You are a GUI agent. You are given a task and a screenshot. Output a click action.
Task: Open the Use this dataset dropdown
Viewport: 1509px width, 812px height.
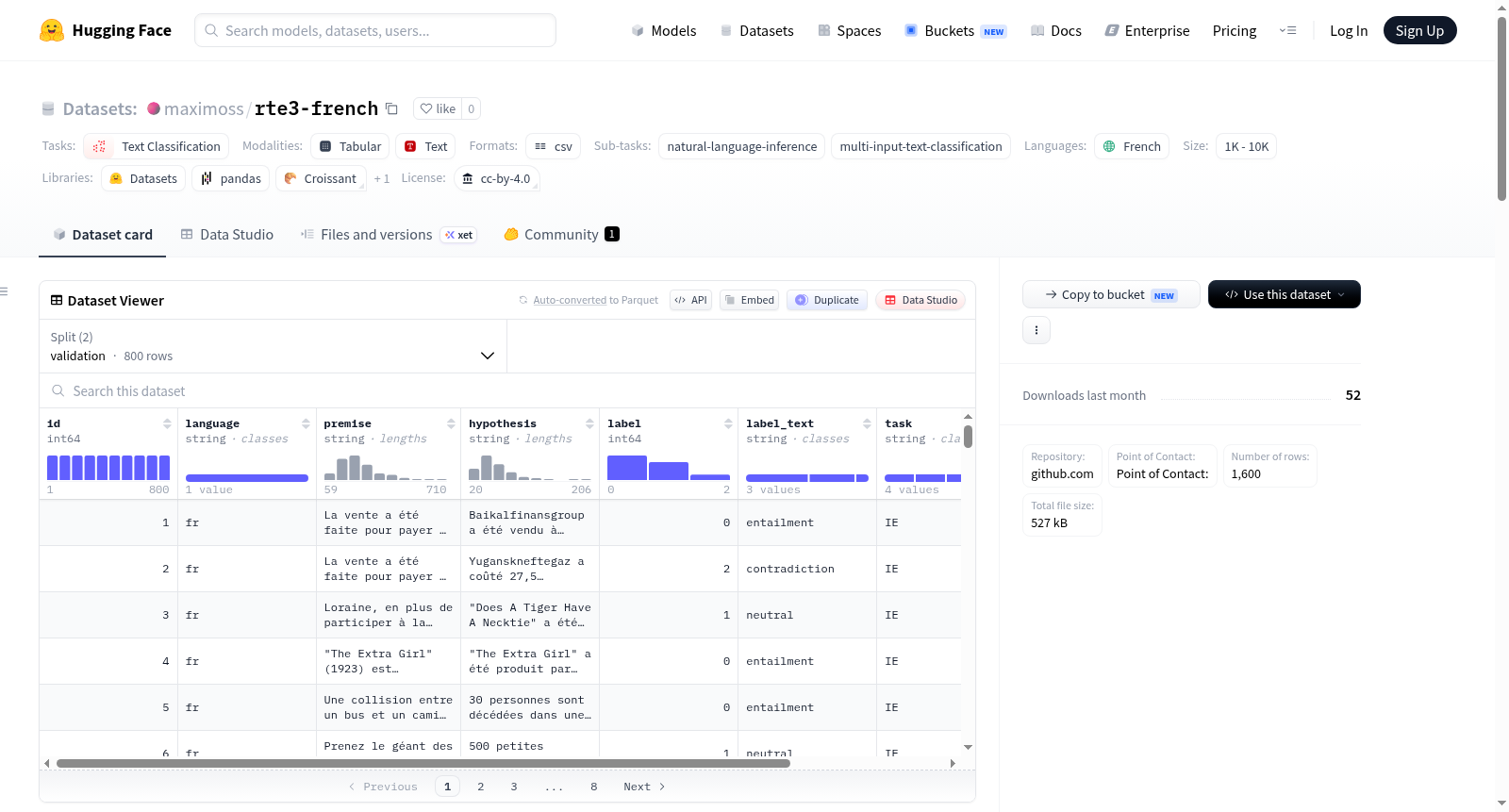1285,294
